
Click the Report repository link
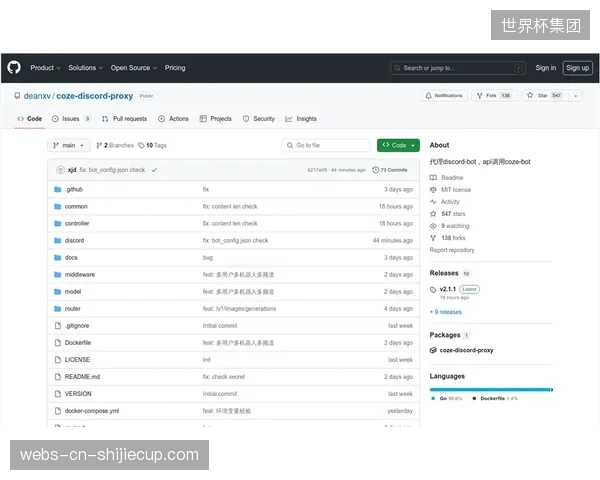(x=452, y=250)
